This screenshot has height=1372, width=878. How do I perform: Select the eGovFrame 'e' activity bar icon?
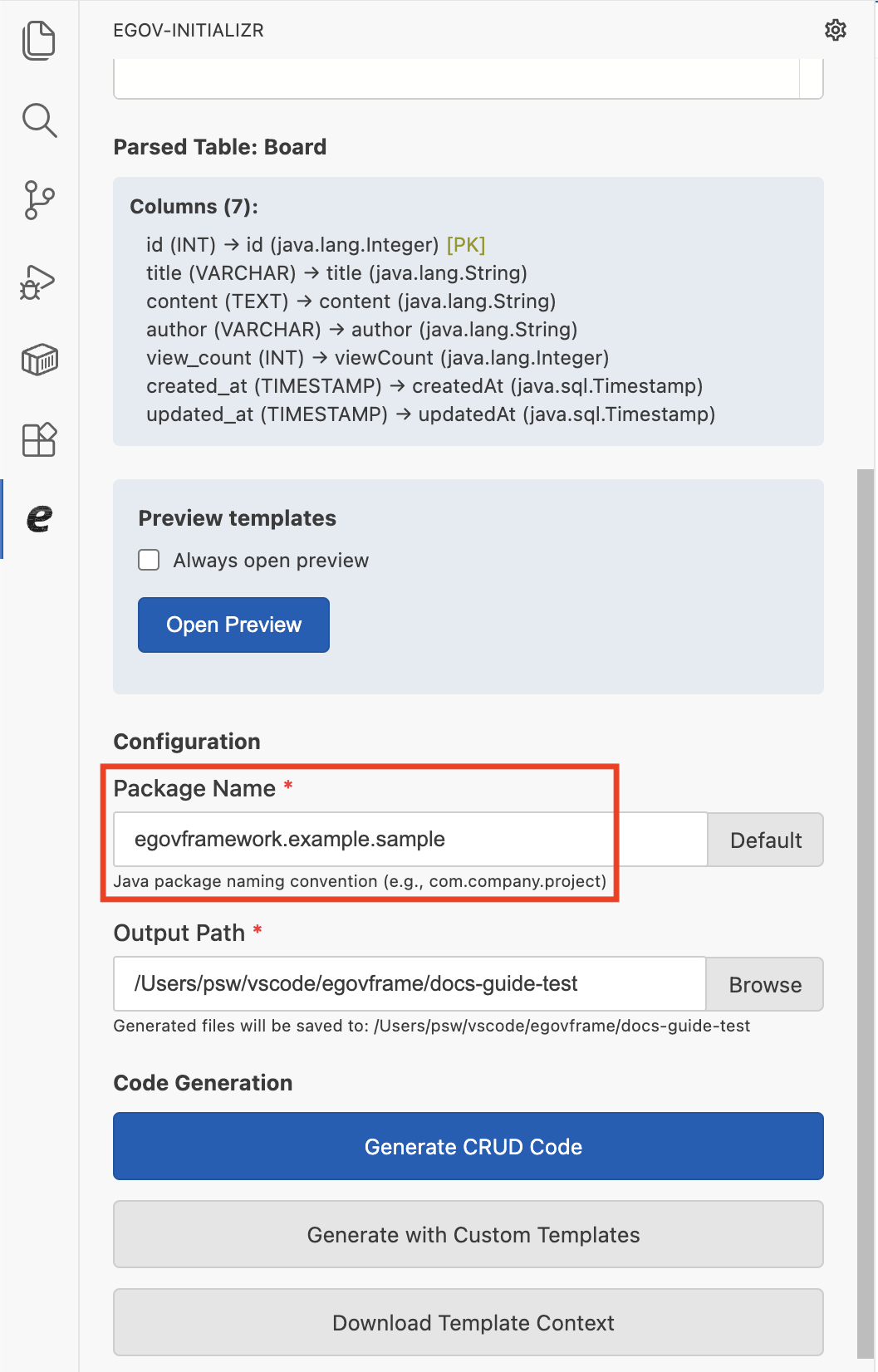click(39, 520)
